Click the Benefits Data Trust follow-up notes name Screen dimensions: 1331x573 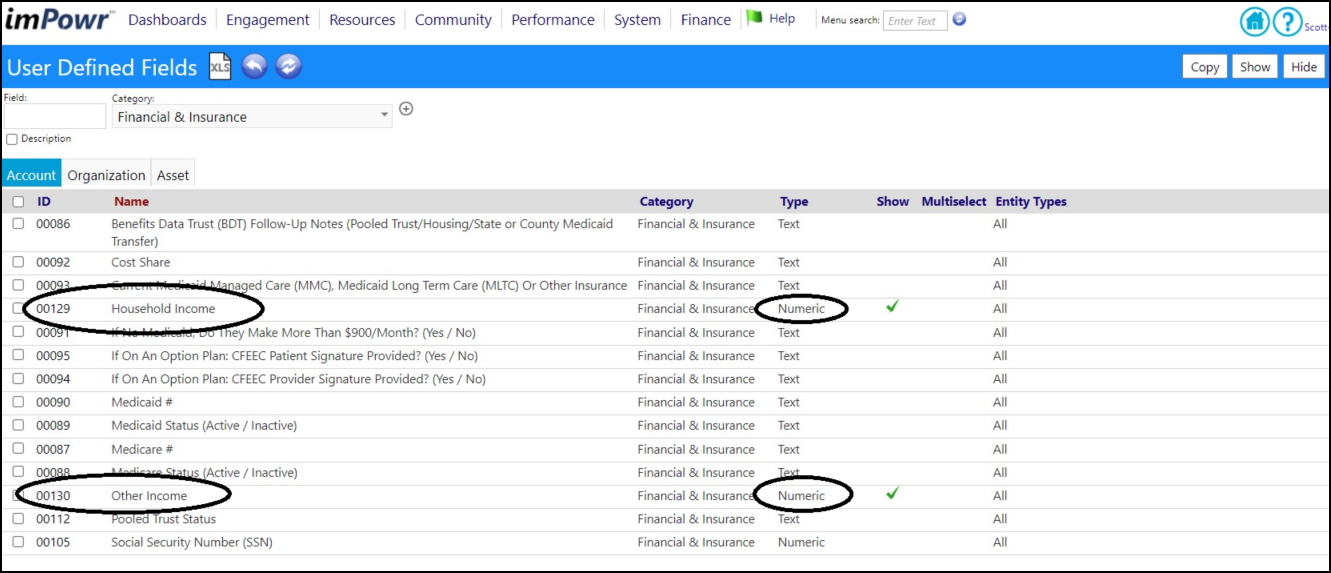tap(362, 232)
